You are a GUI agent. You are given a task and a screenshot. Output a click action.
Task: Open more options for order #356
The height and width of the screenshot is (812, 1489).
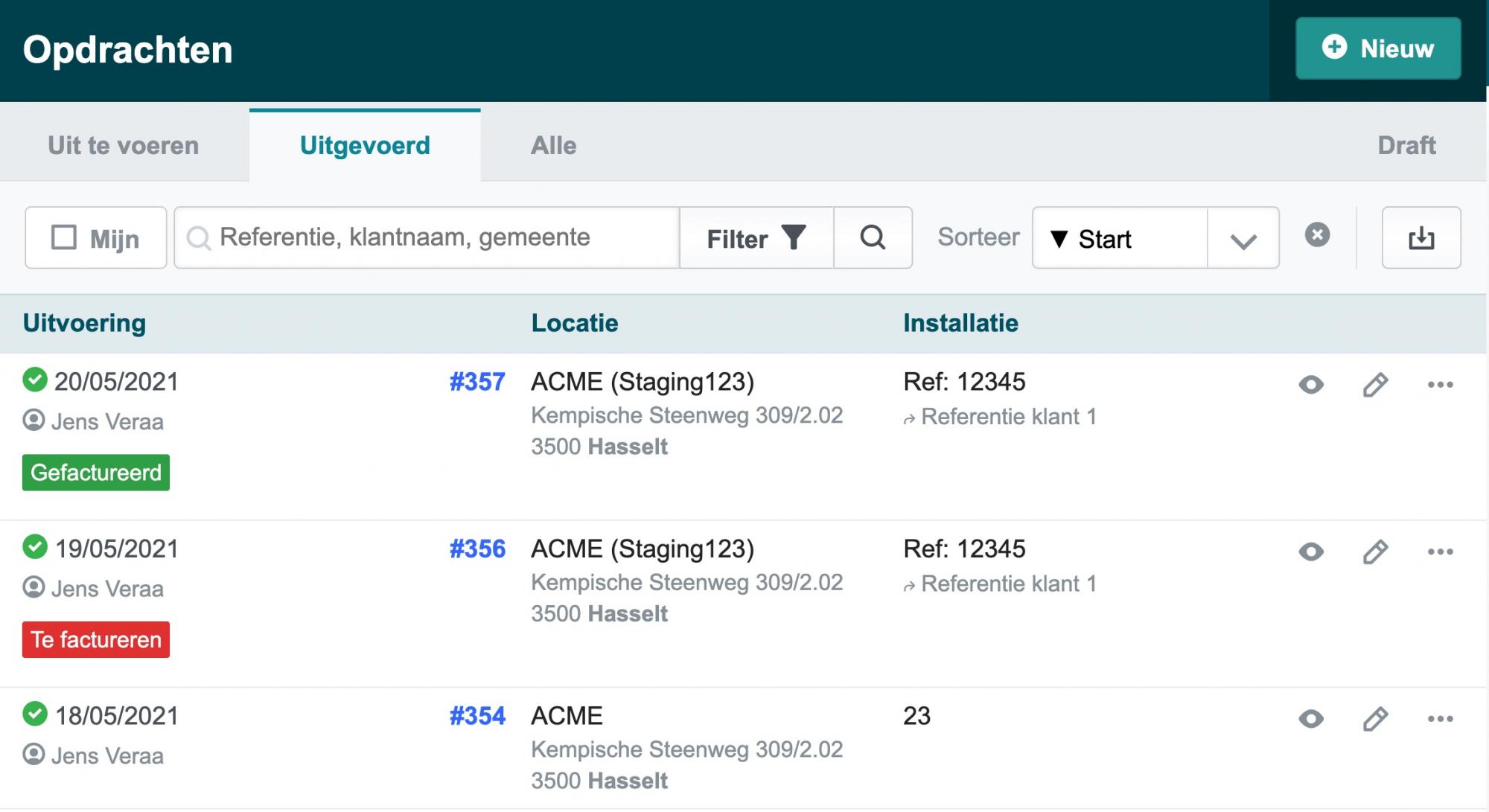click(1440, 552)
